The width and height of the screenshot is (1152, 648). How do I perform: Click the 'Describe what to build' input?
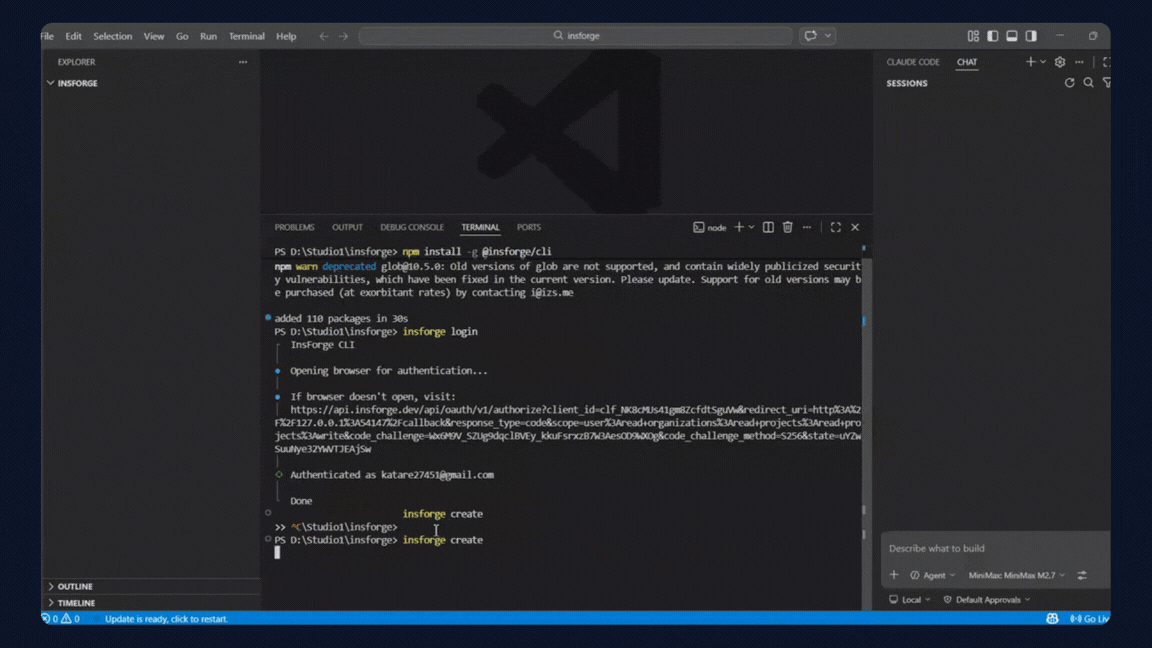click(990, 548)
